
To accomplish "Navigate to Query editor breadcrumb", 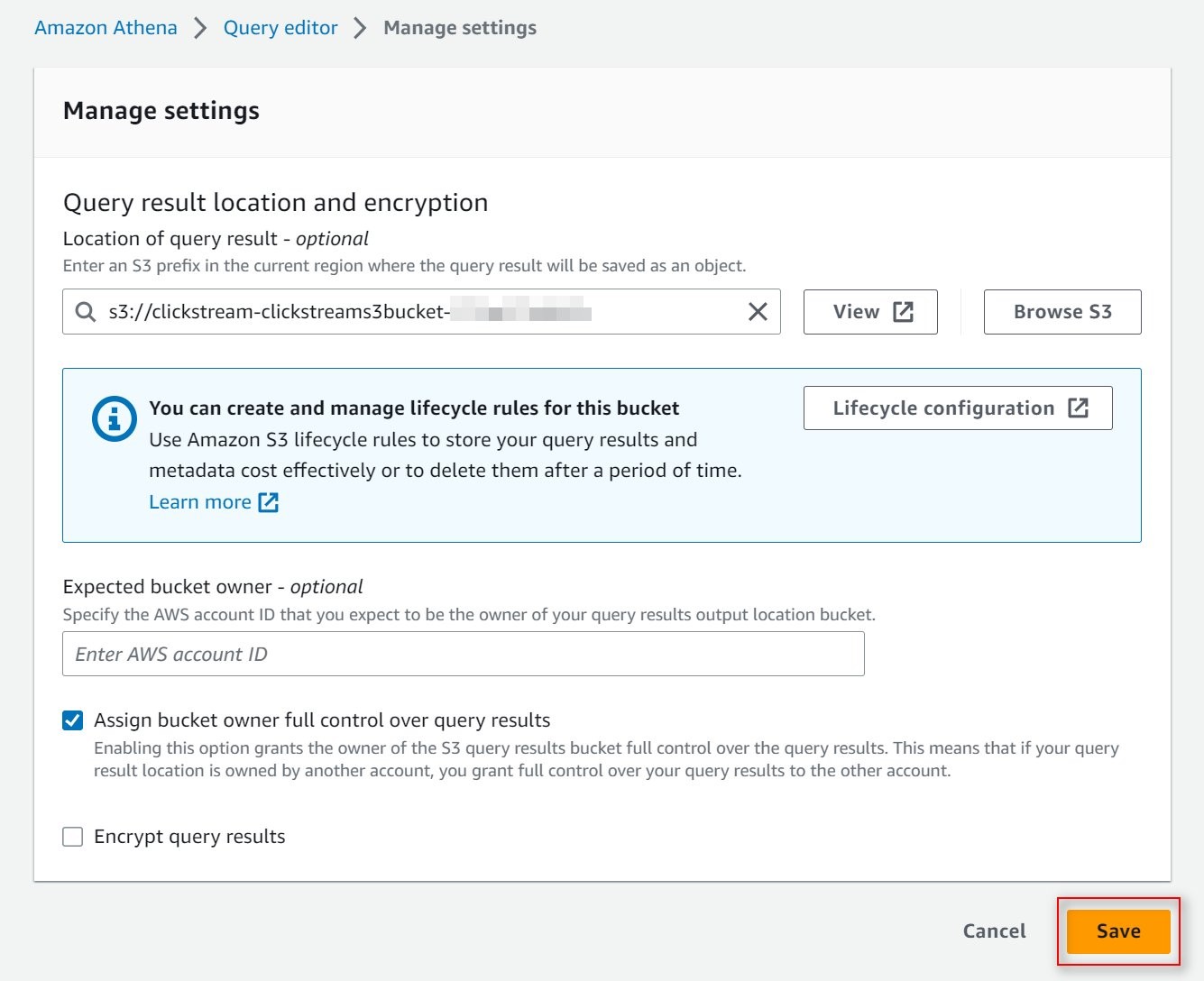I will [x=280, y=28].
